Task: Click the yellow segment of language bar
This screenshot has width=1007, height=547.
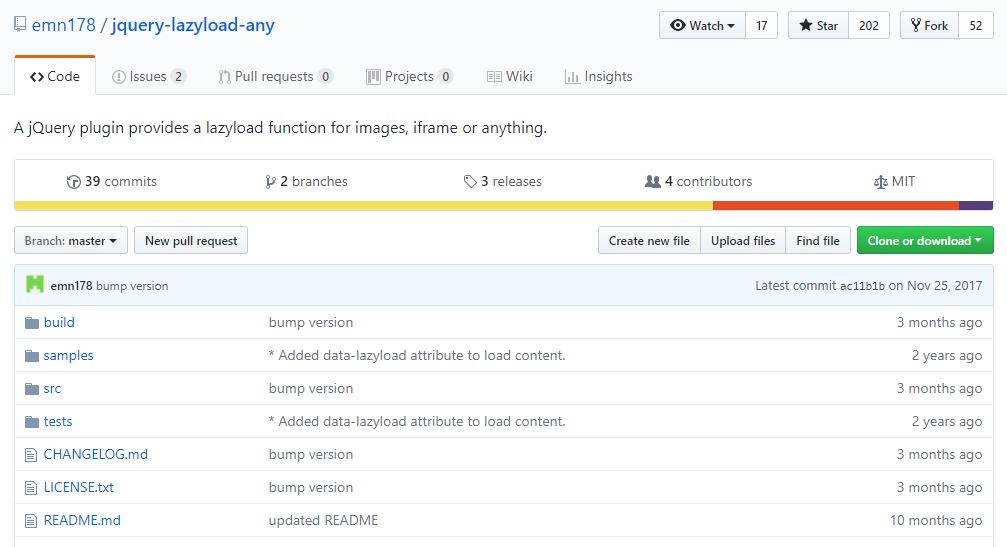Action: pyautogui.click(x=363, y=206)
